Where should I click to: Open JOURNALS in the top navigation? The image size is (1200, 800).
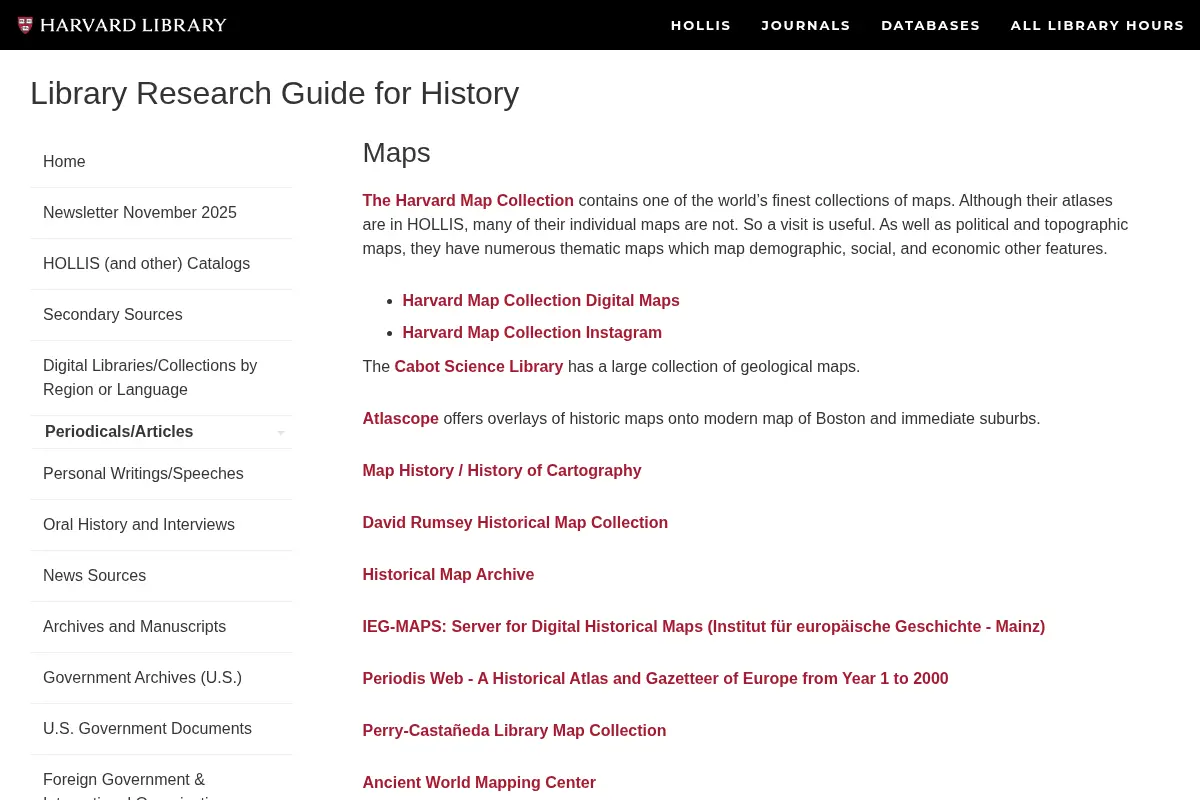pos(806,25)
